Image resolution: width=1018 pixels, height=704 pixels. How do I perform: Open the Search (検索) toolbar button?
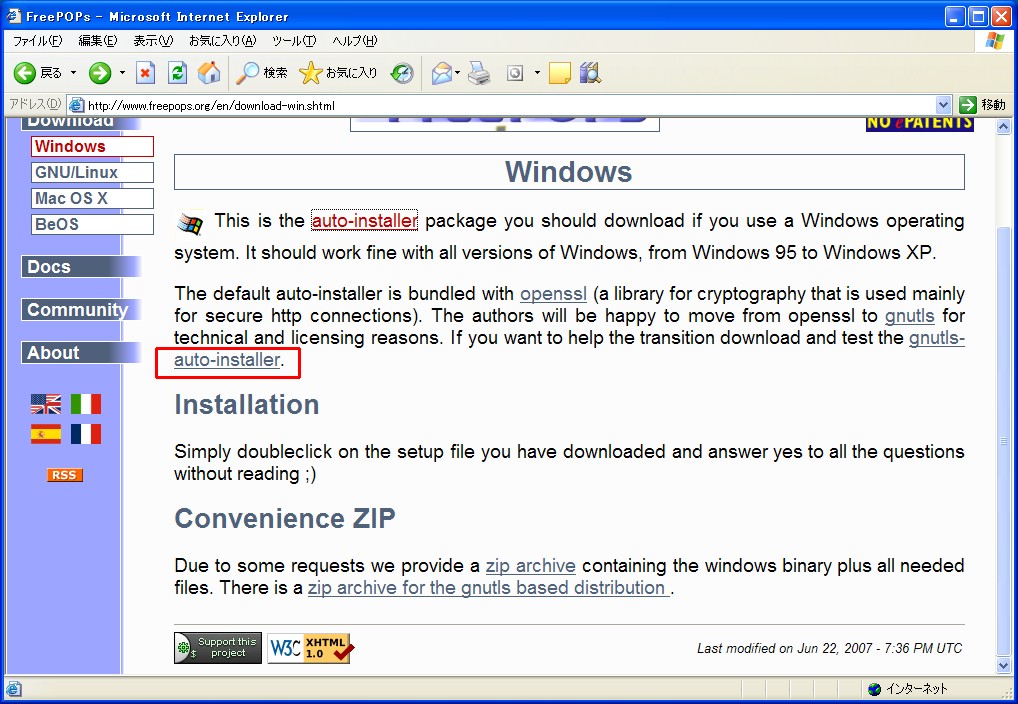262,73
